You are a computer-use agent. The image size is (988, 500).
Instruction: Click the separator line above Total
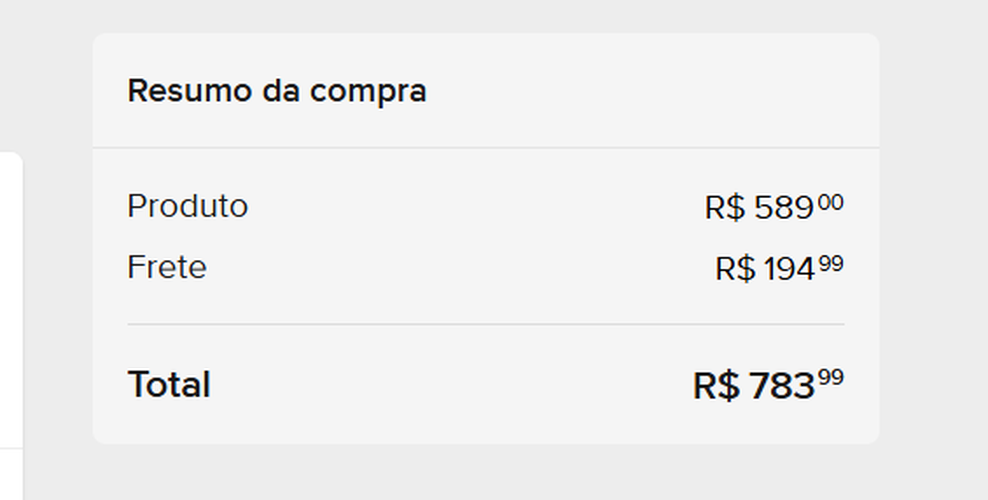point(486,324)
